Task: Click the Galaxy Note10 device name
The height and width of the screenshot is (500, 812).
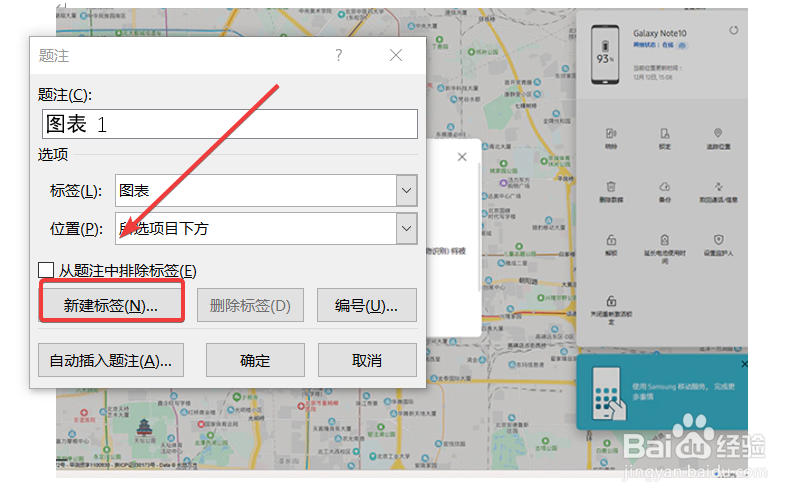Action: point(660,33)
